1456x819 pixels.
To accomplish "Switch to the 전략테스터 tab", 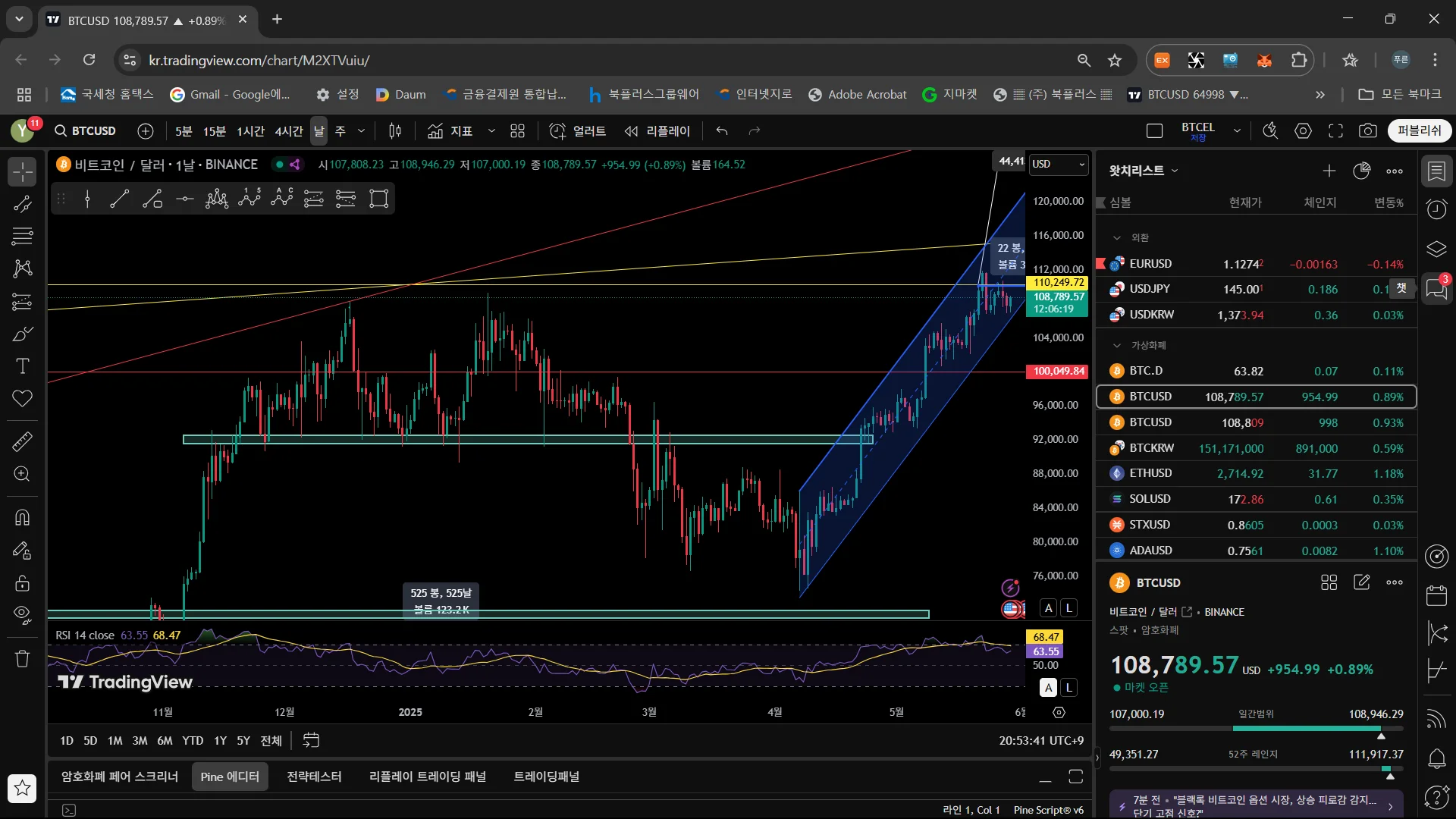I will point(314,777).
